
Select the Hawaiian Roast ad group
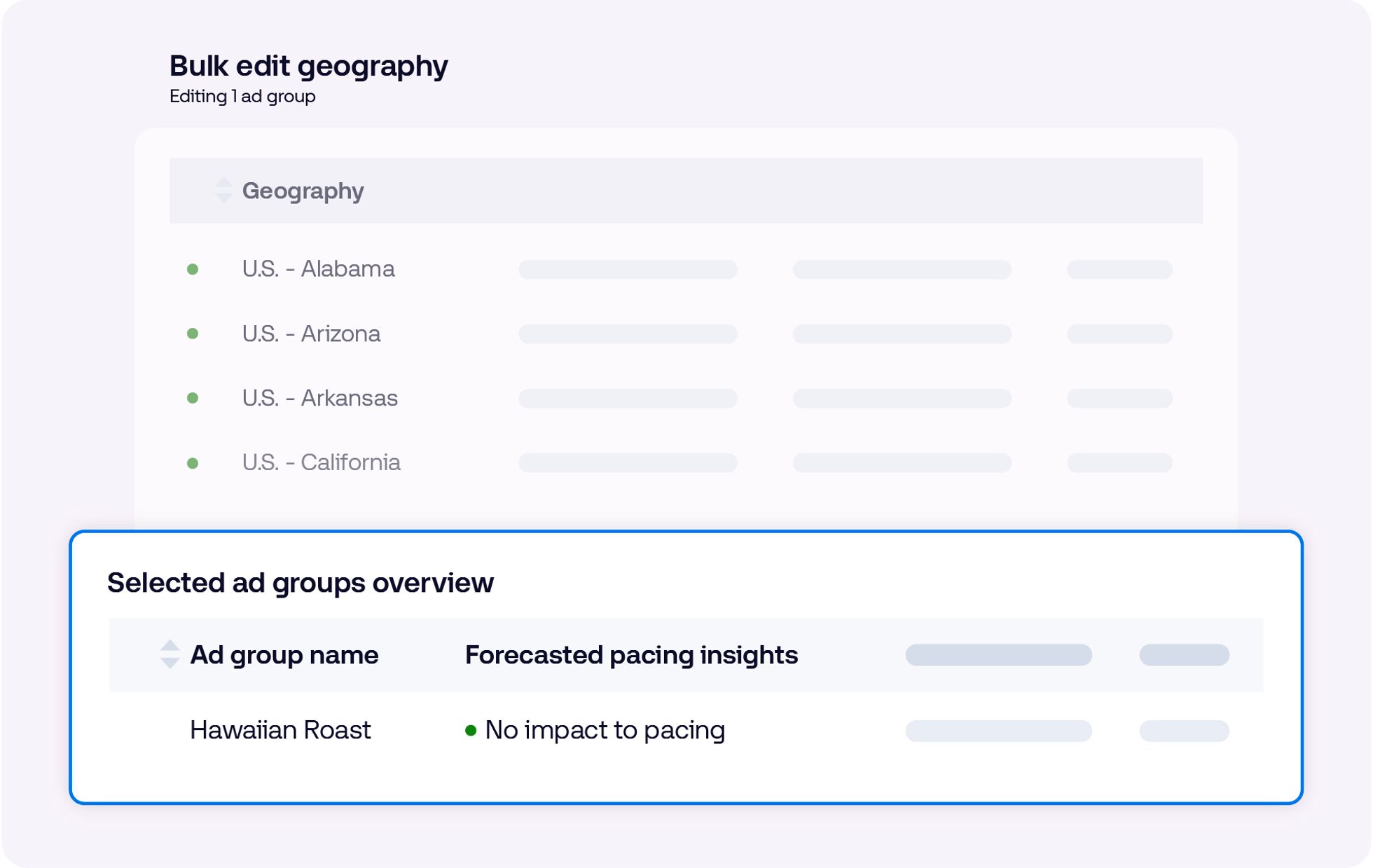pos(280,730)
